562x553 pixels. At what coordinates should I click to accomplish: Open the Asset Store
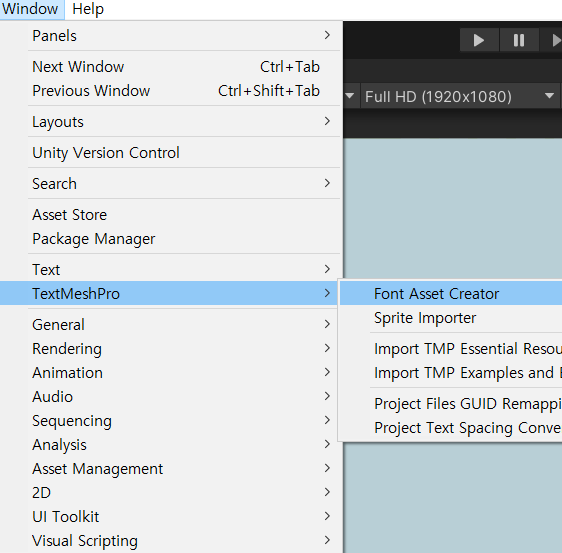tap(170, 215)
